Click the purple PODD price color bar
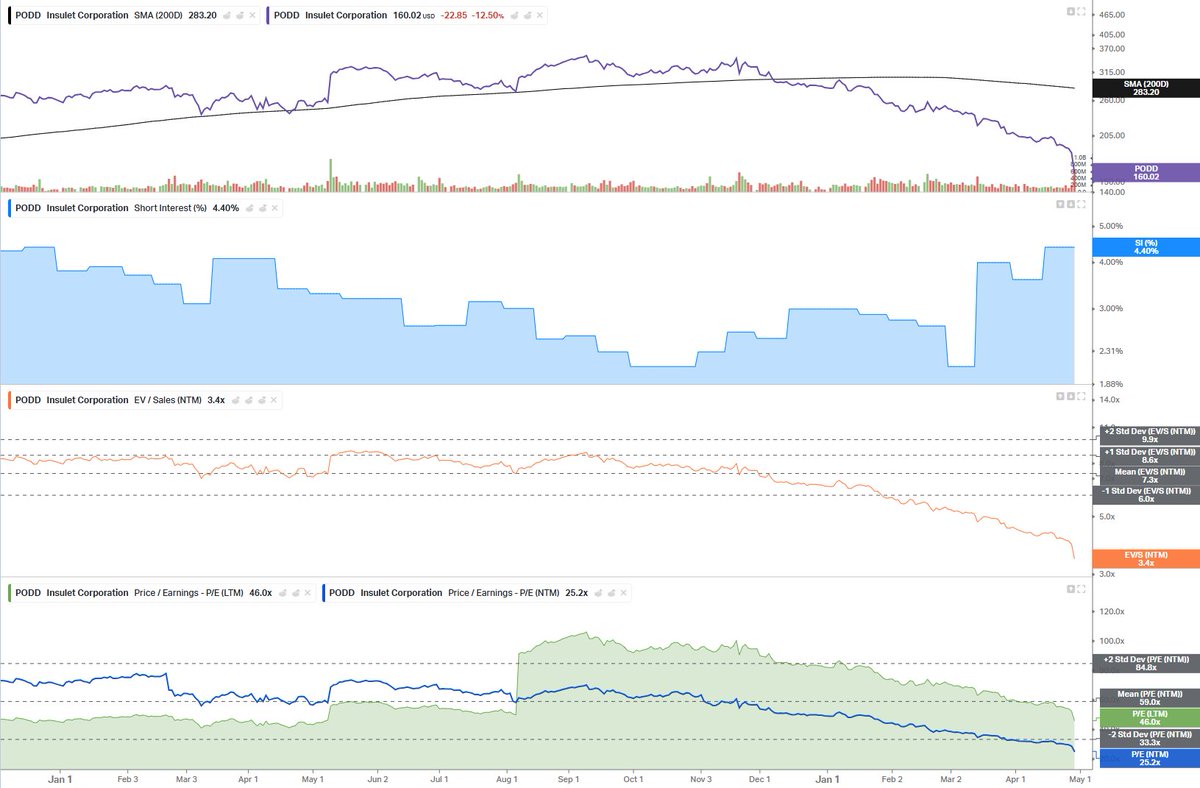 pos(268,15)
